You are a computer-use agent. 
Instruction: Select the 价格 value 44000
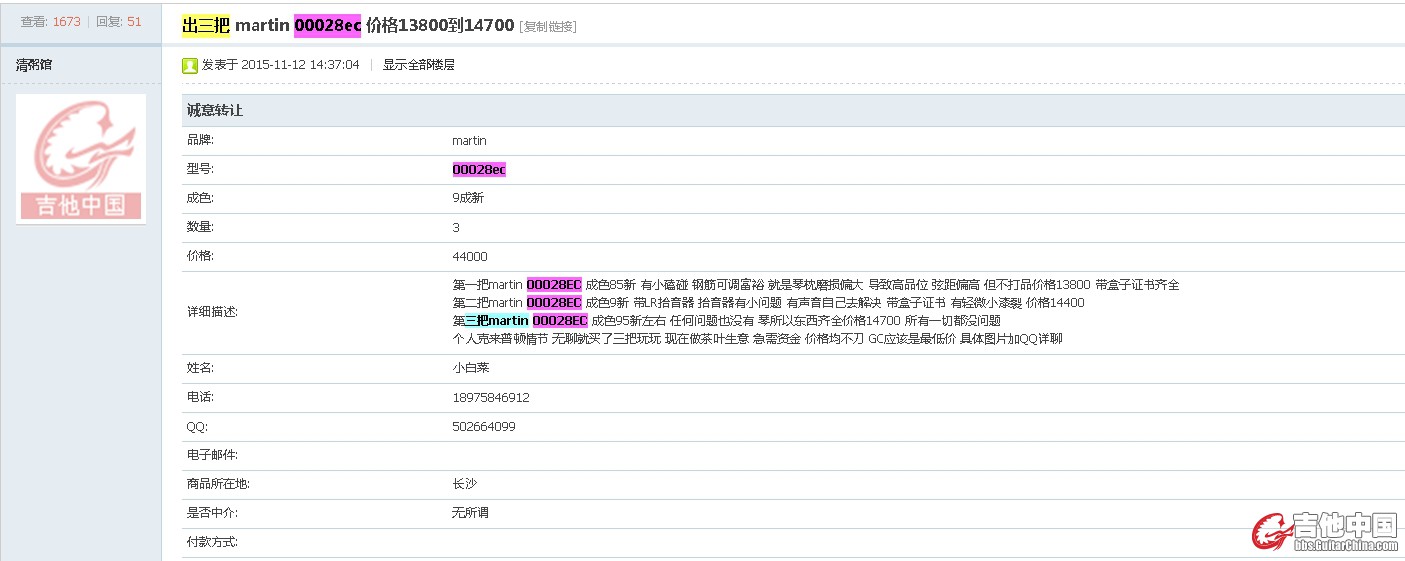[469, 257]
